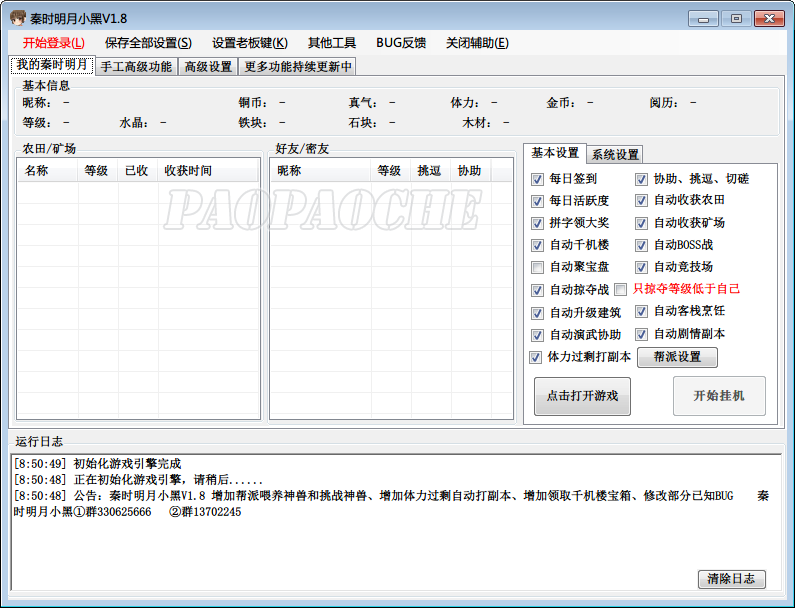Click the 清除日志 button

tap(731, 579)
